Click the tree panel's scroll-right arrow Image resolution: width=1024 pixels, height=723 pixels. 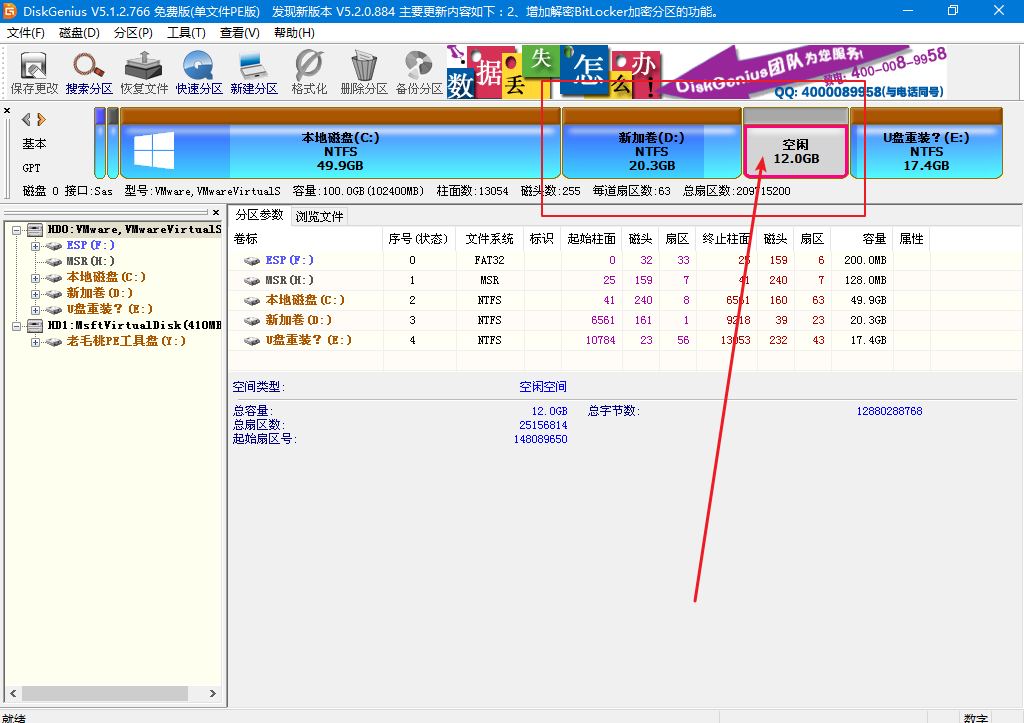click(212, 694)
